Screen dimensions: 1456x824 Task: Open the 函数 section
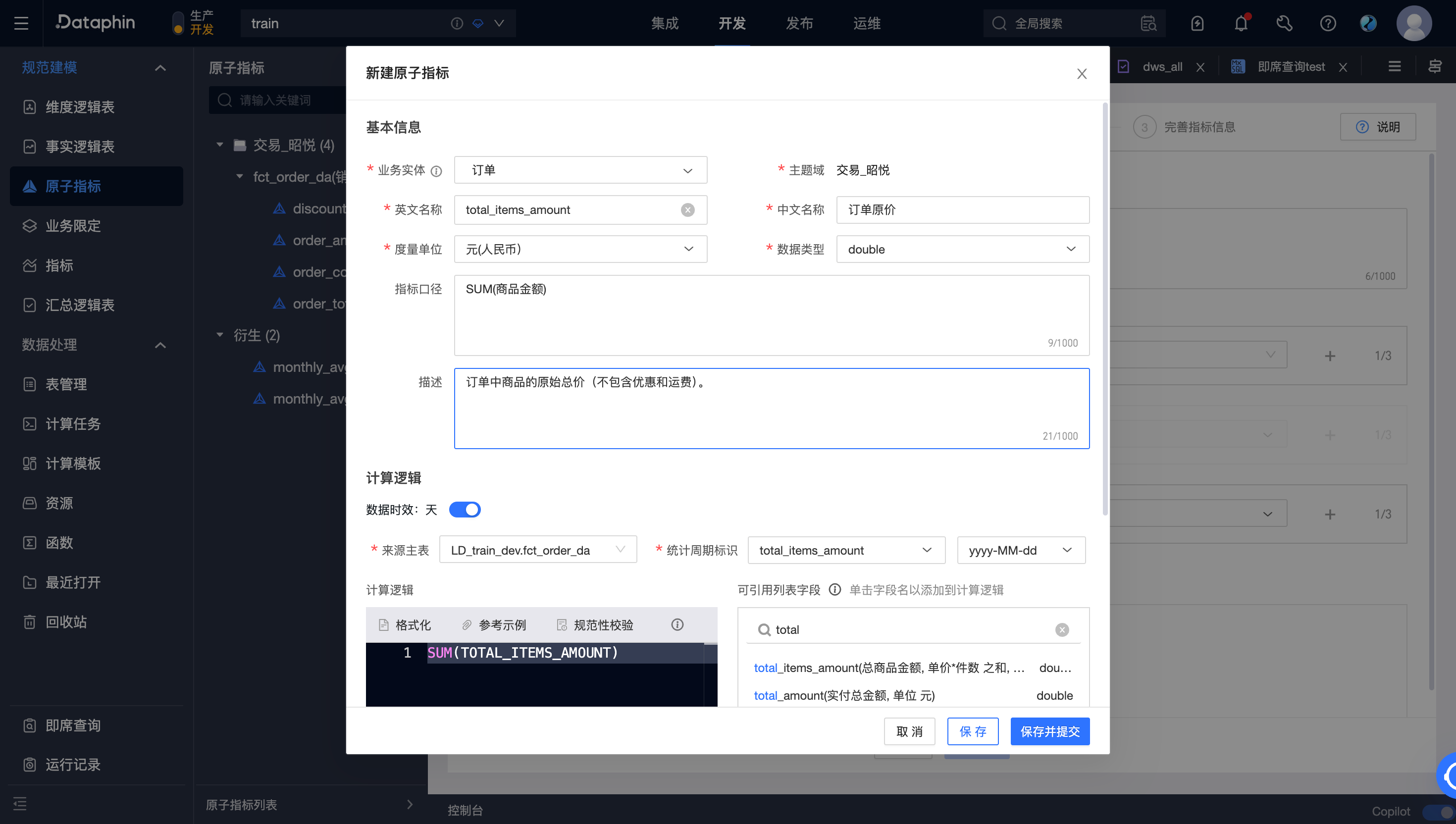59,542
